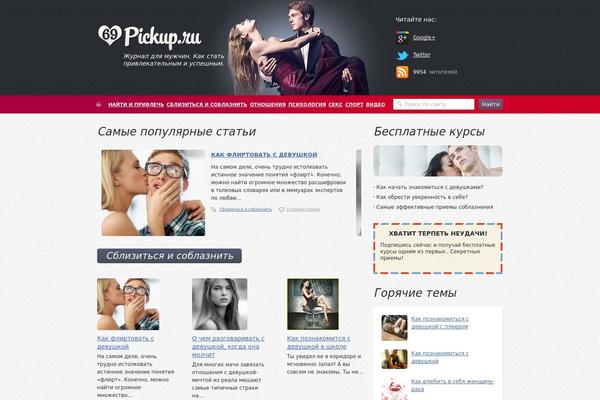Image resolution: width=600 pixels, height=400 pixels.
Task: Click the vertical slider beside featured article
Action: click(x=359, y=193)
